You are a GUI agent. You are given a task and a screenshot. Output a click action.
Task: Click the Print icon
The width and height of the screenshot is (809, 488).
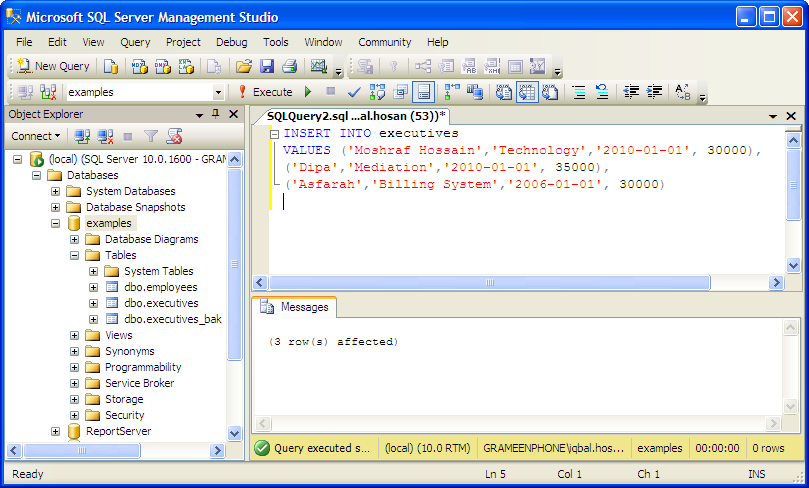click(x=289, y=66)
